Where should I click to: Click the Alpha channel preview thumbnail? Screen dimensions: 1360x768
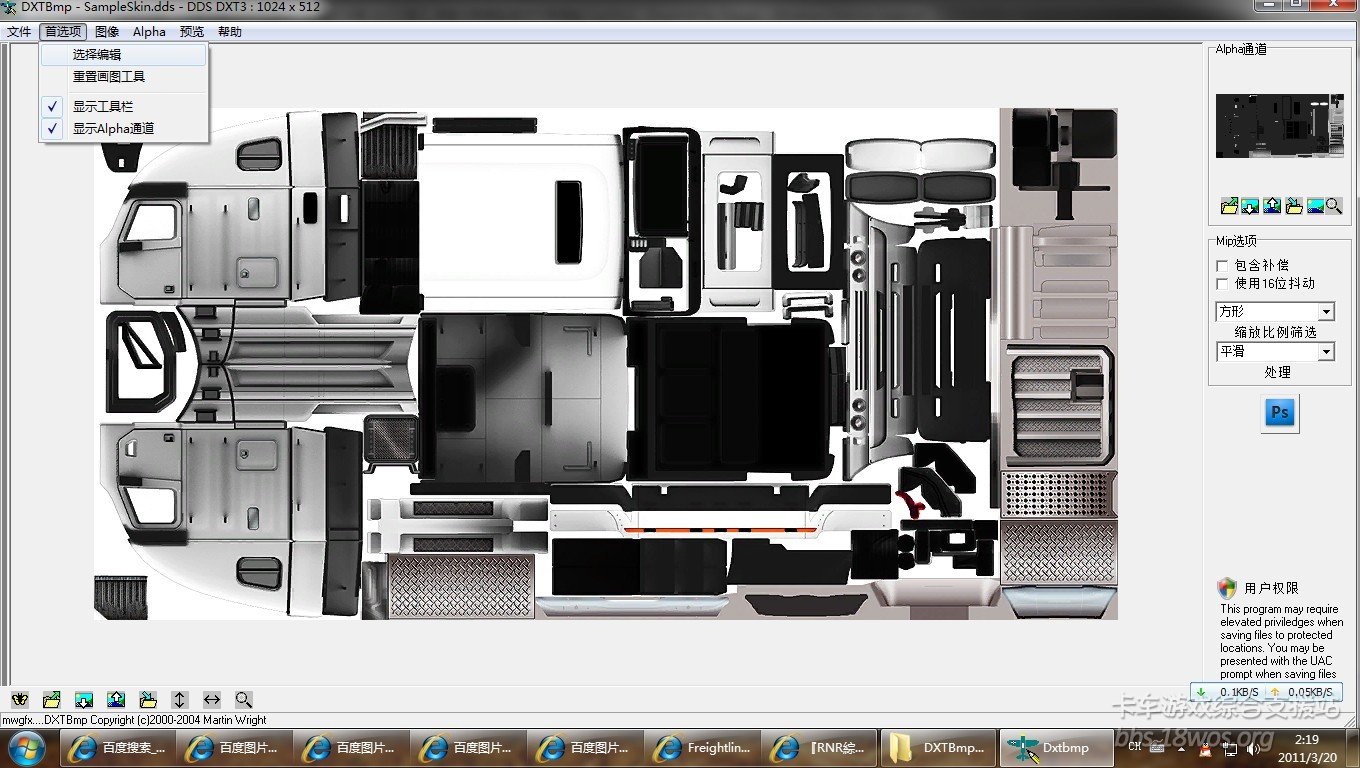[x=1279, y=126]
